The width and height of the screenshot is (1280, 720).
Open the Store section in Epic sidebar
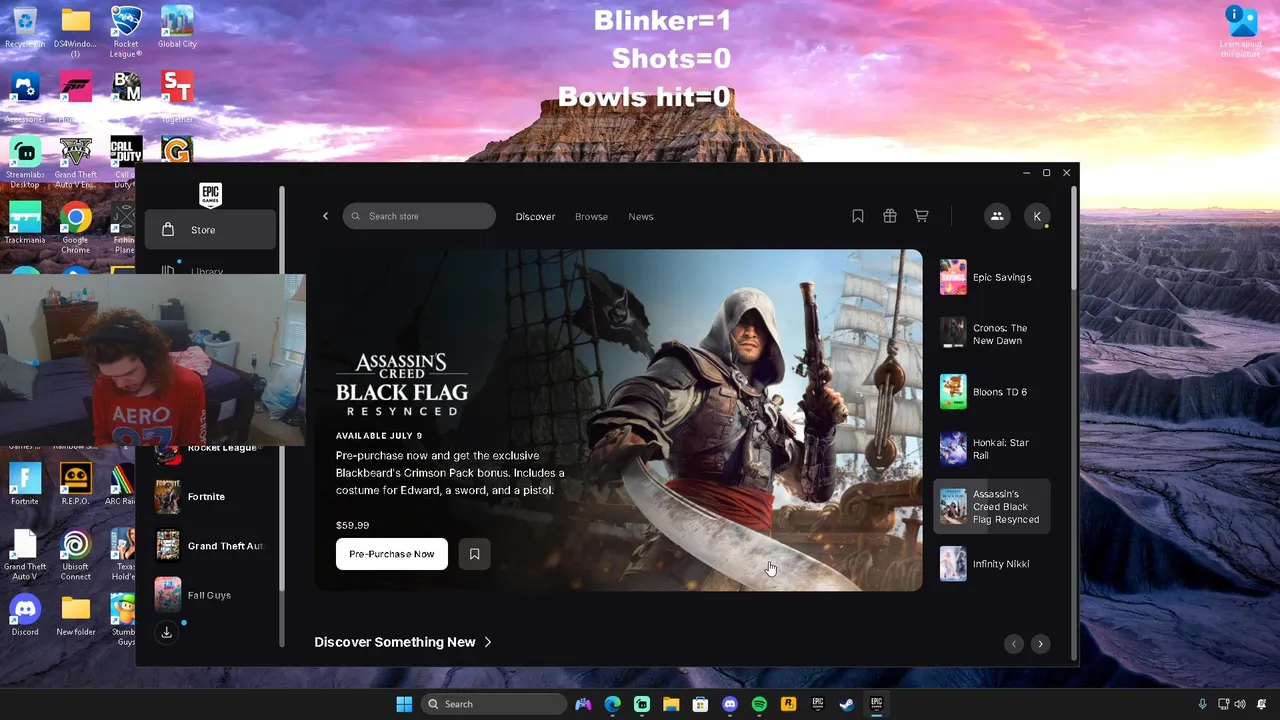[210, 230]
